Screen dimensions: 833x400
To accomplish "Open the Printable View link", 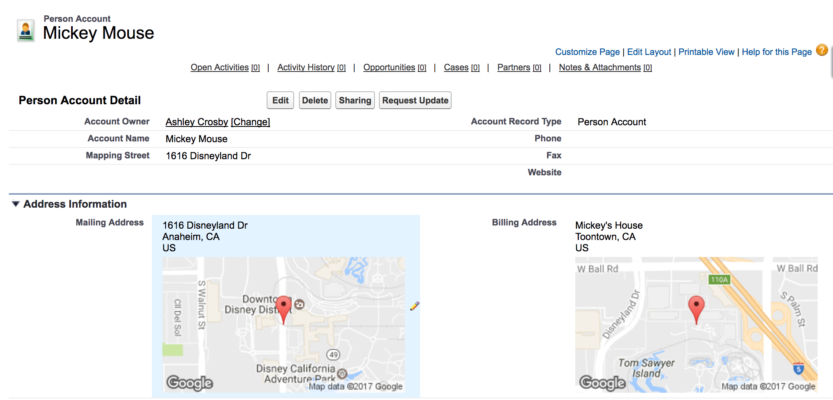I will 707,52.
